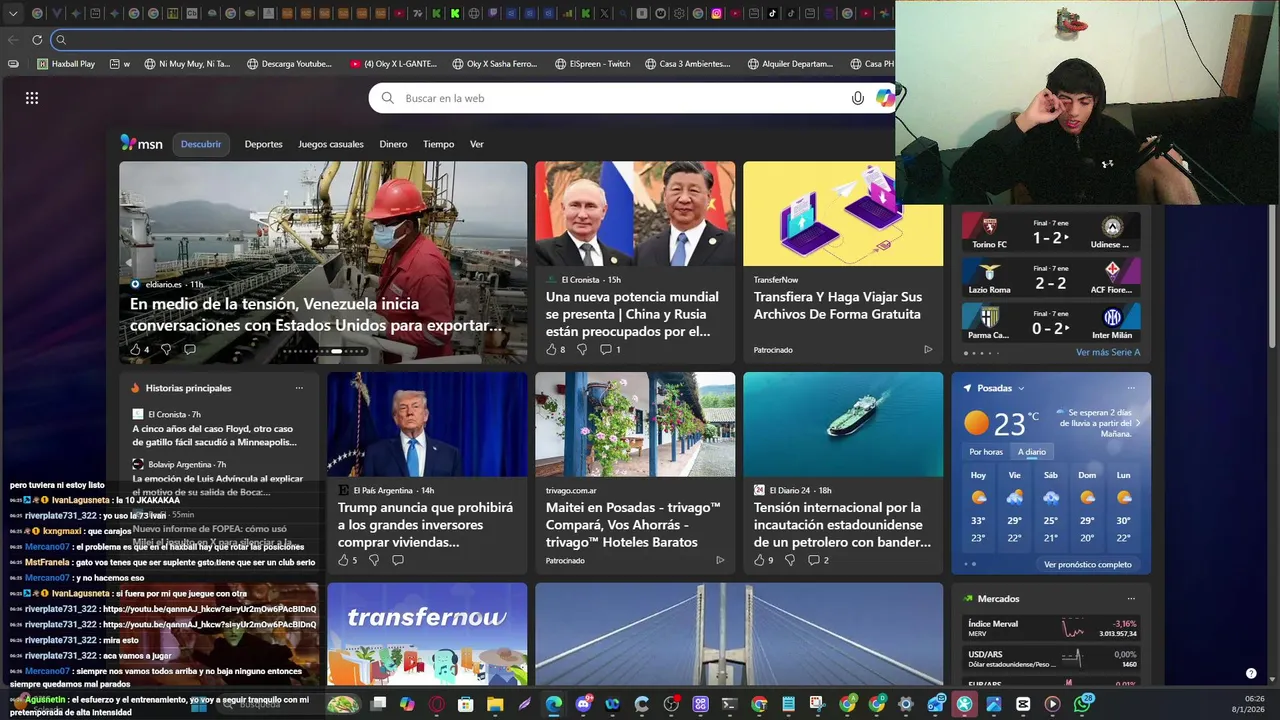Open the Ver tab

(477, 144)
